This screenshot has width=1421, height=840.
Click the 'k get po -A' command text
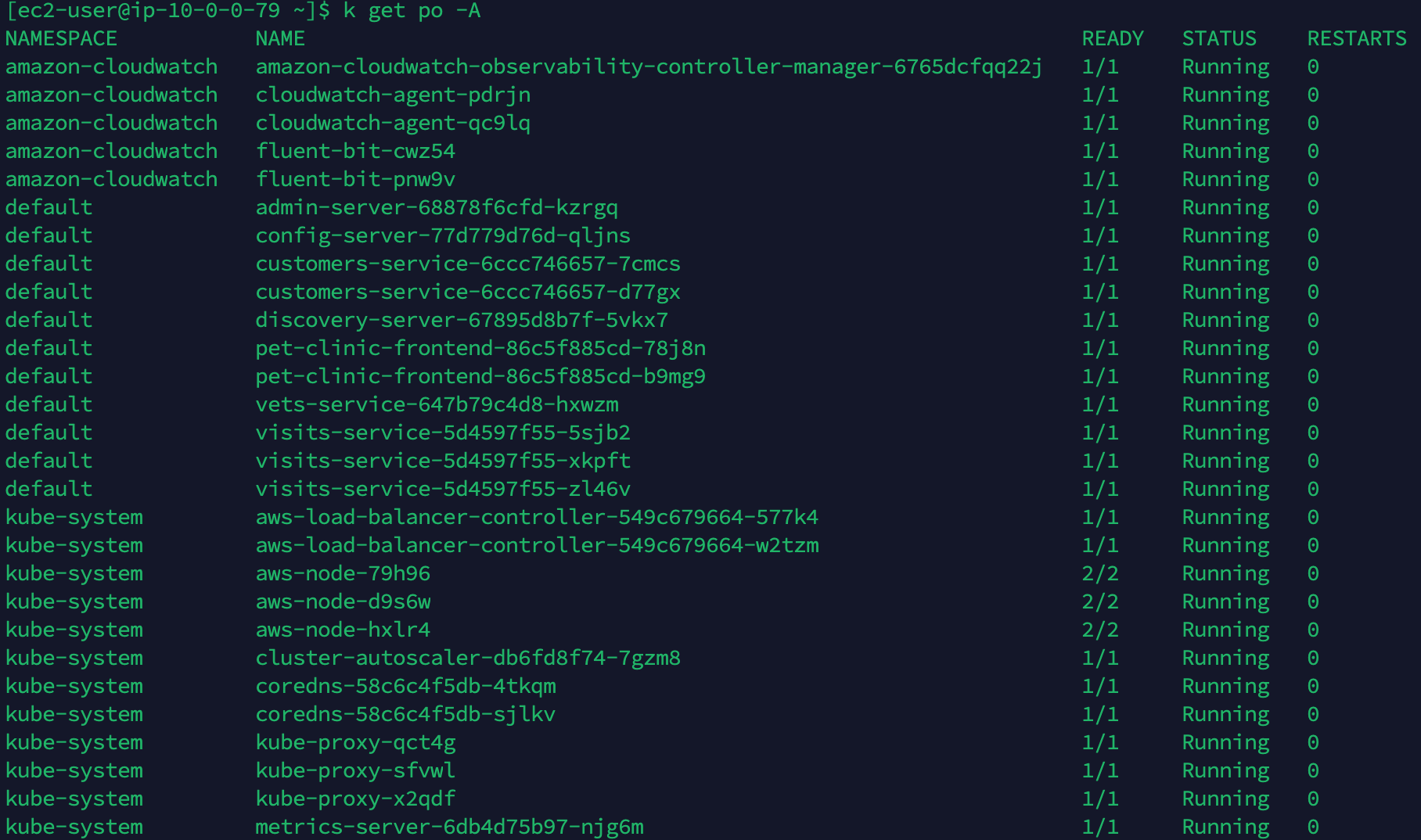tap(412, 11)
